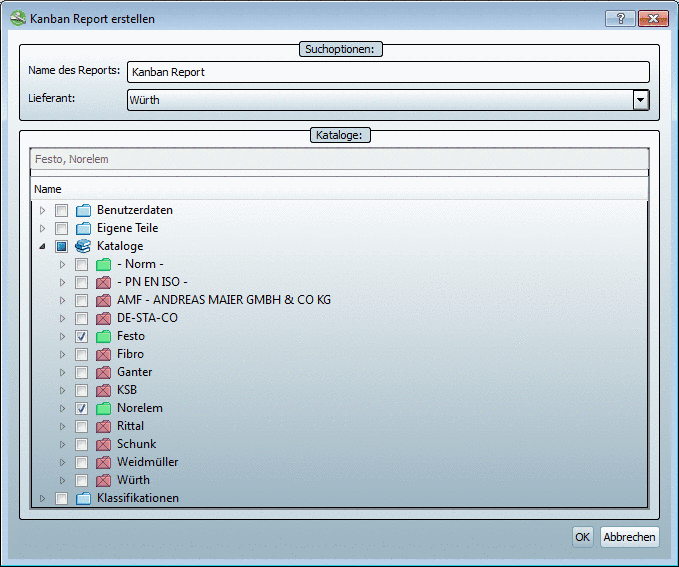This screenshot has height=567, width=679.
Task: Tick the Klassifikationen checkbox
Action: 61,499
